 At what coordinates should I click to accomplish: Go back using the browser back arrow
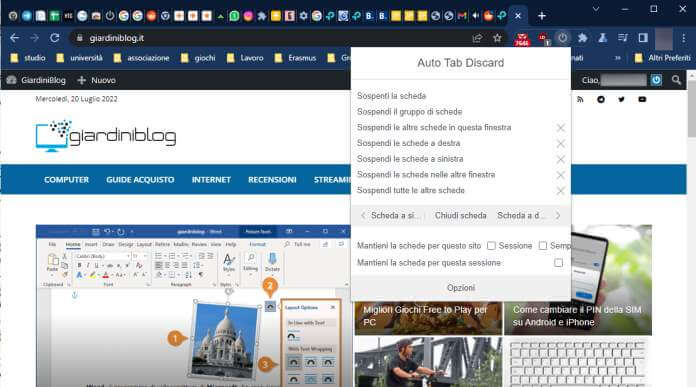[x=14, y=38]
